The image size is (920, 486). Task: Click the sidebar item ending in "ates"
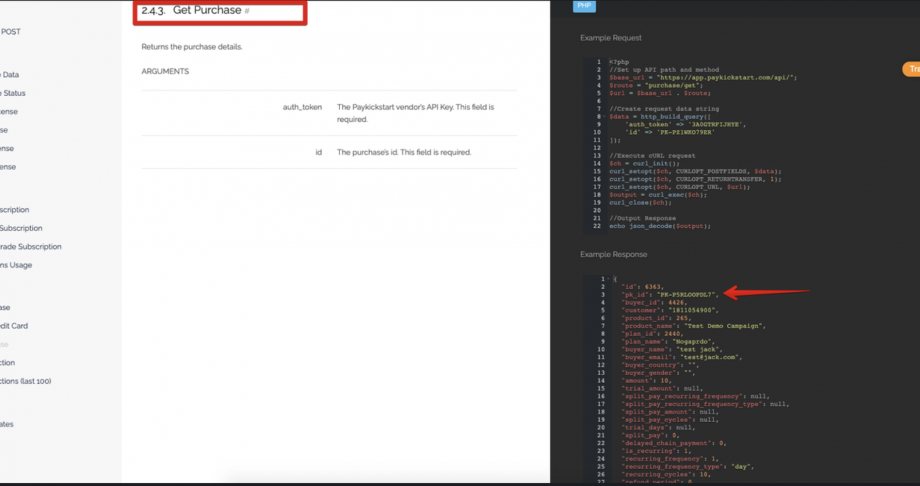[x=7, y=424]
